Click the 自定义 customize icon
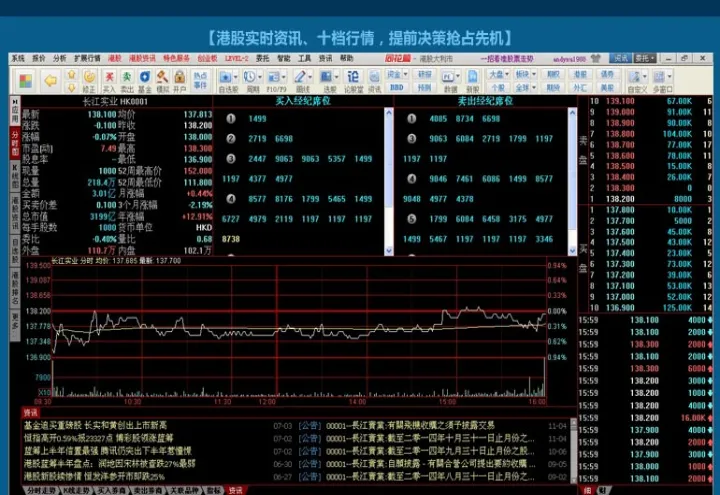The height and width of the screenshot is (495, 720). pyautogui.click(x=635, y=77)
